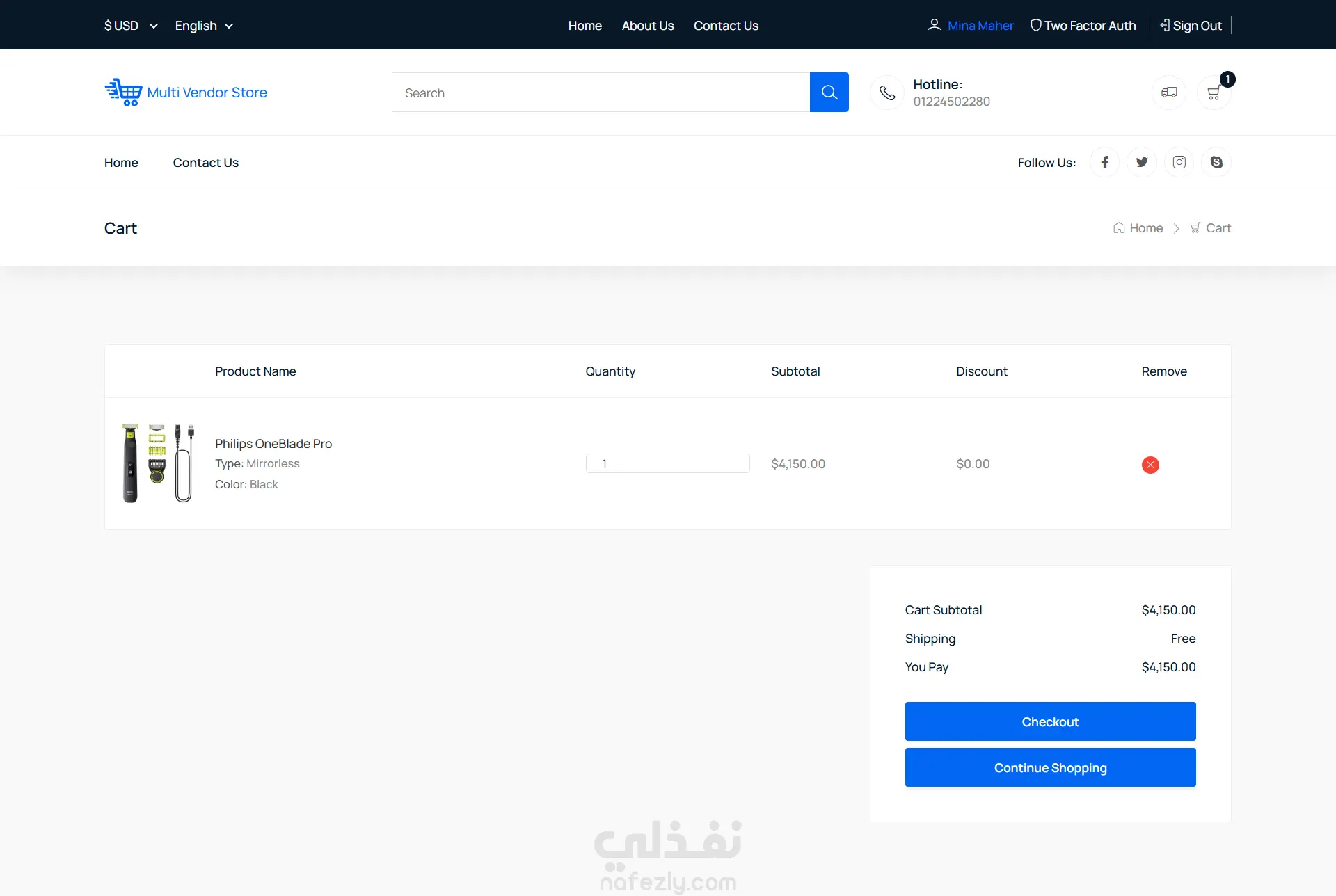This screenshot has height=896, width=1336.
Task: Select Home in the main navigation menu
Action: pyautogui.click(x=121, y=162)
